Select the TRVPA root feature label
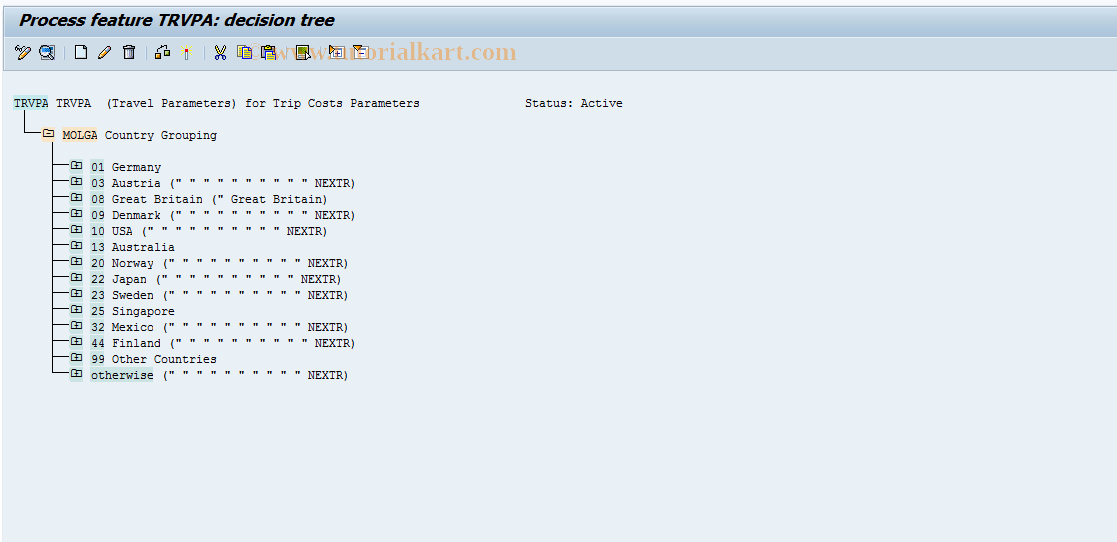 31,103
